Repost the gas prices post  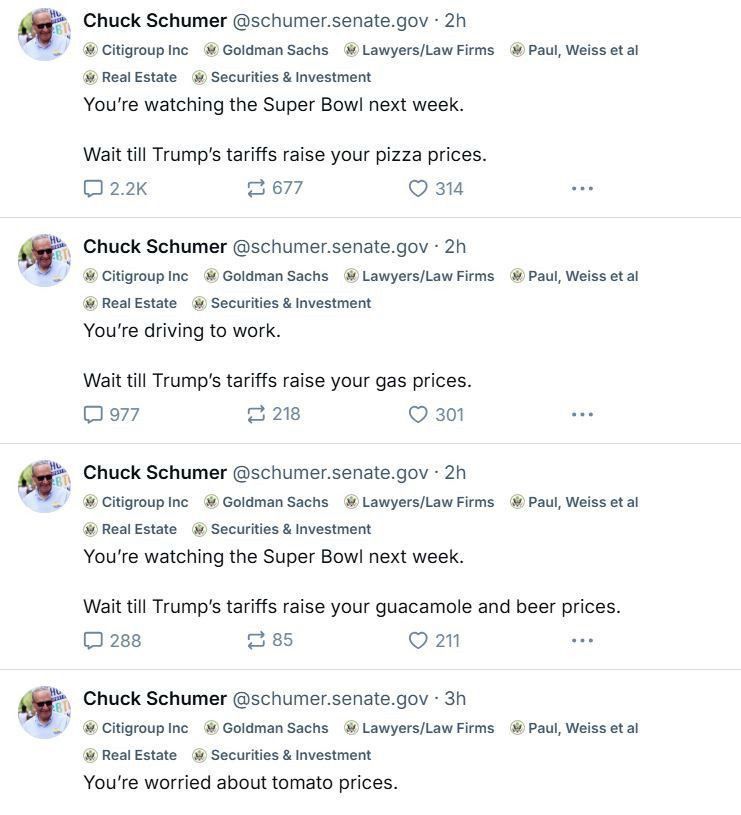(x=256, y=414)
